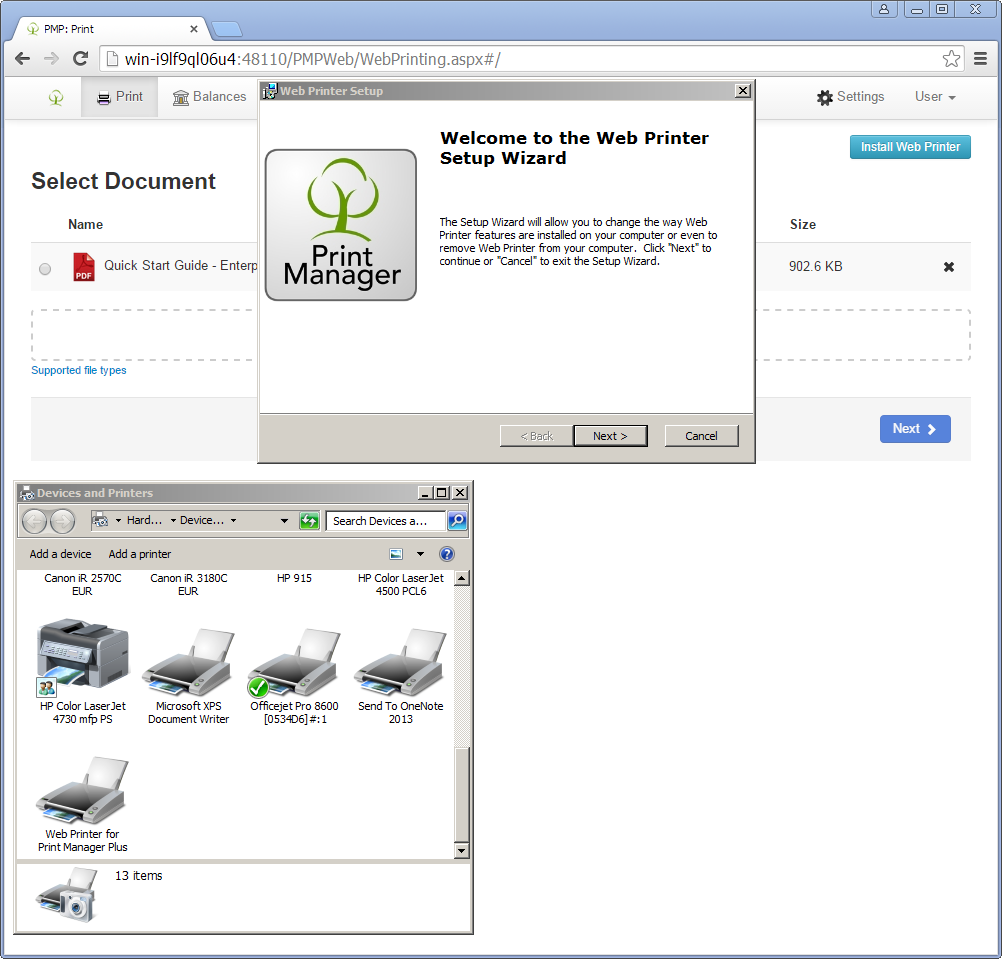The width and height of the screenshot is (1002, 959).
Task: Select the HP 915 label
Action: (x=294, y=578)
